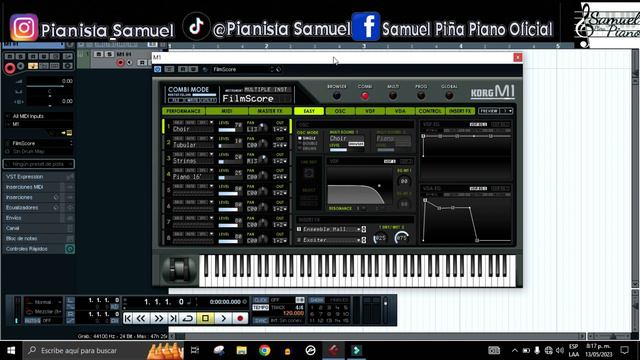Open the OUT 3+4 dropdown for the Tubular timbre
640x360 pixels.
(280, 145)
